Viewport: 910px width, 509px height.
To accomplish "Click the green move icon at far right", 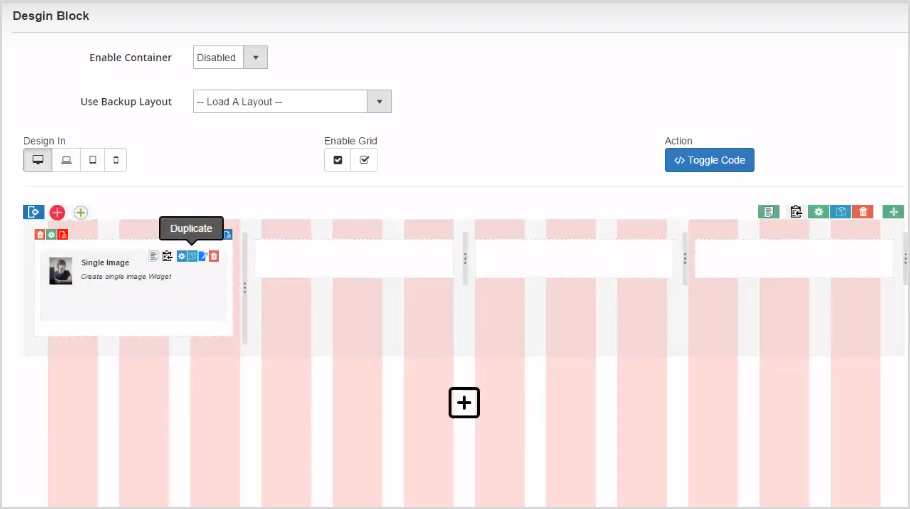I will (893, 212).
